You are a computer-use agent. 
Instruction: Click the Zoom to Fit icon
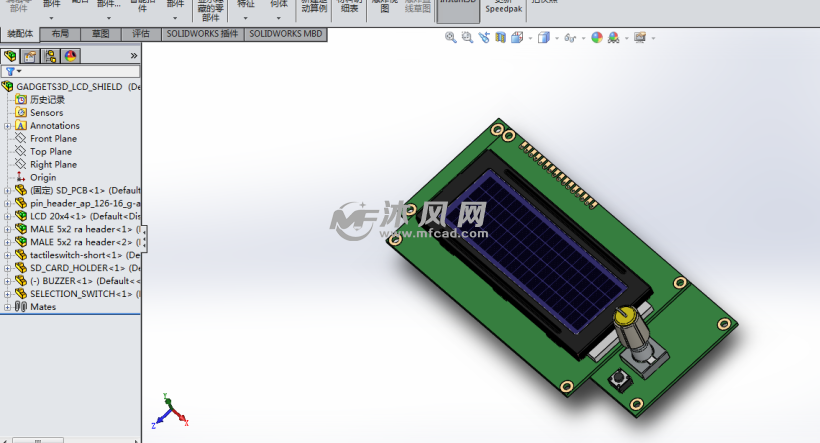450,37
